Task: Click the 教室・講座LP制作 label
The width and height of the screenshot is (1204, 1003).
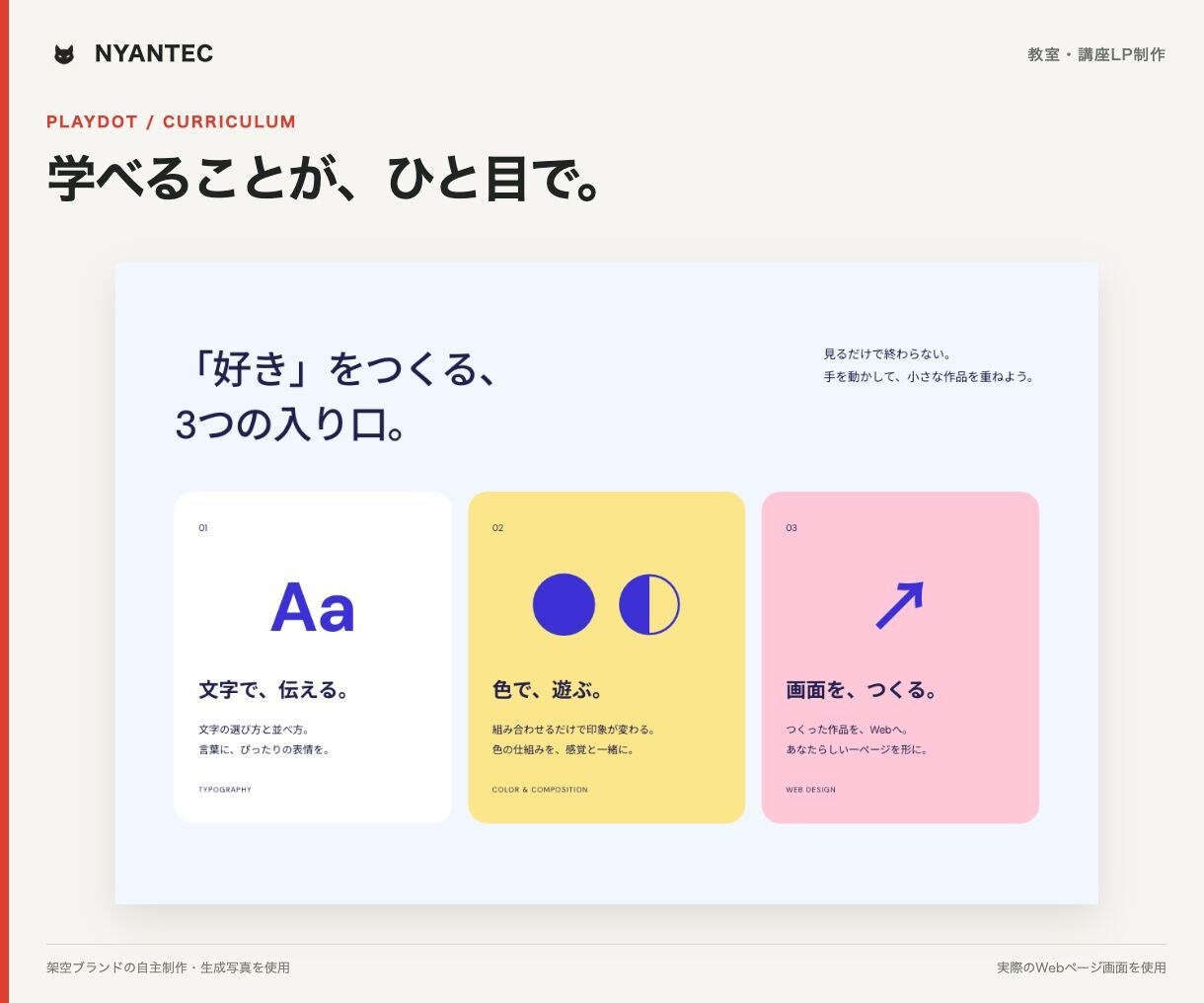Action: [x=1096, y=54]
